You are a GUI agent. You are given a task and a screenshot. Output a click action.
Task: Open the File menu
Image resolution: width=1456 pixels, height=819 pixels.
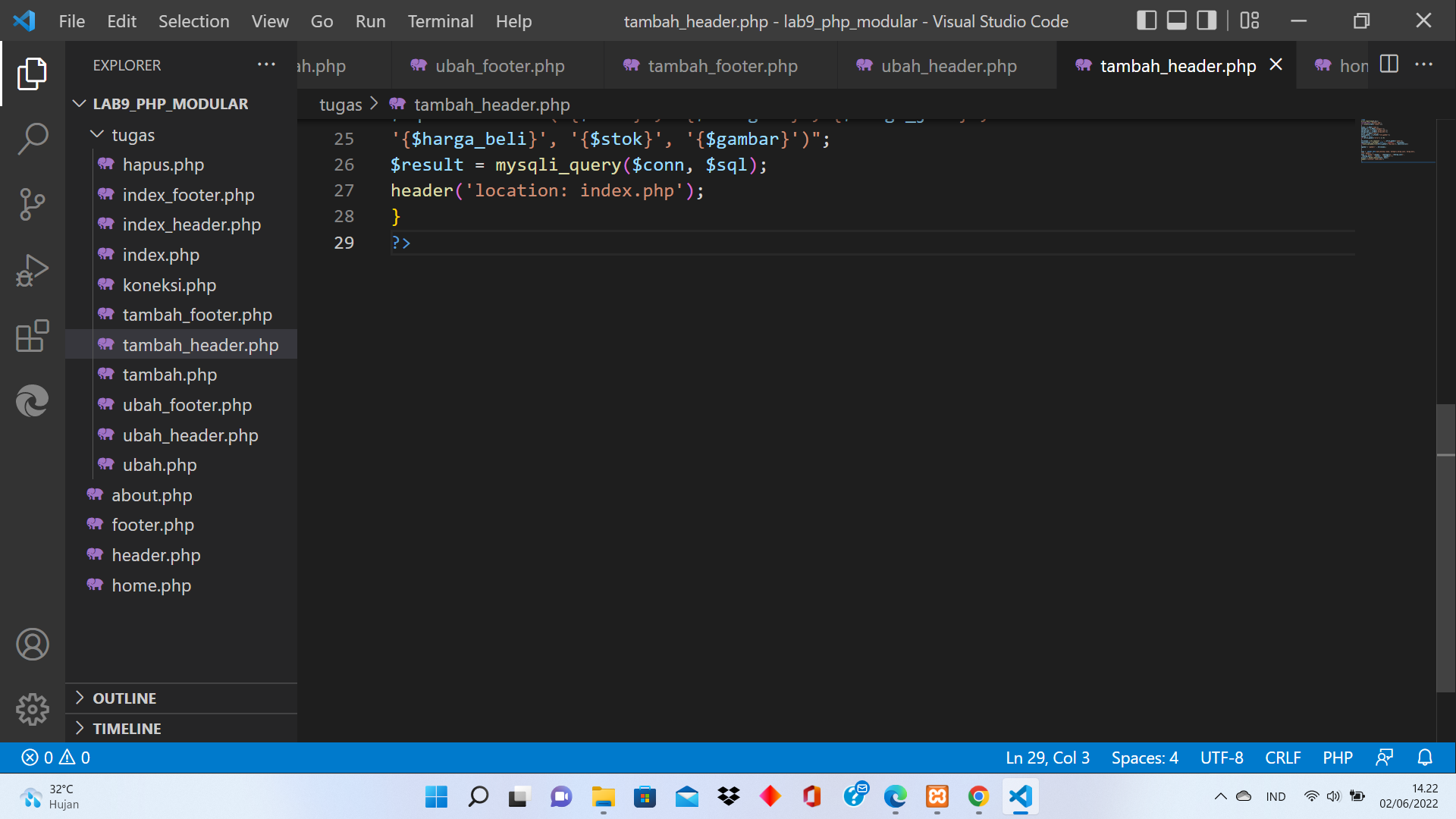pos(72,21)
